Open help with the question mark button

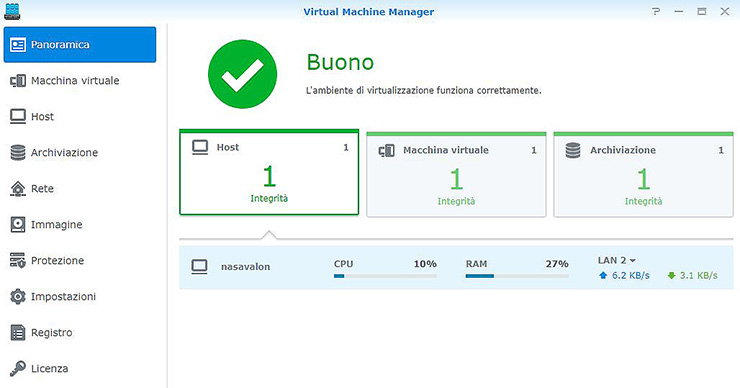(656, 11)
